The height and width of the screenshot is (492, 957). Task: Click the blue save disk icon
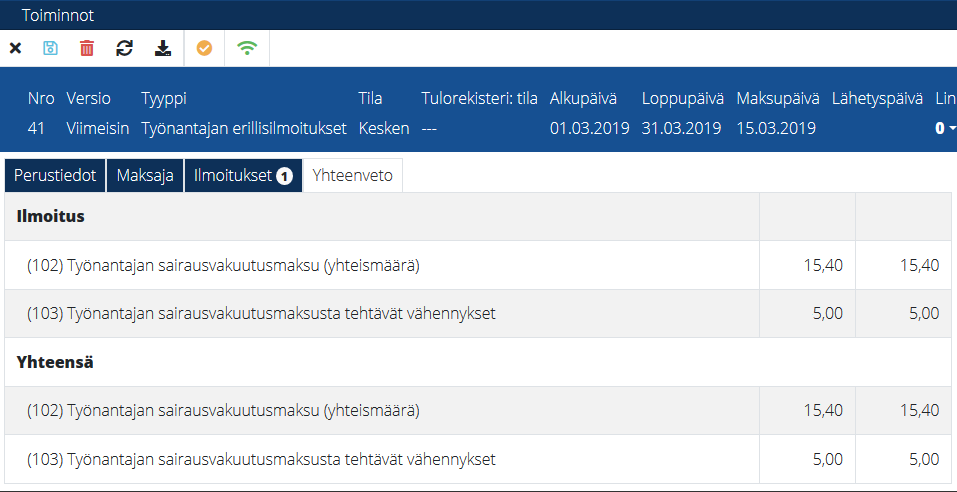51,48
